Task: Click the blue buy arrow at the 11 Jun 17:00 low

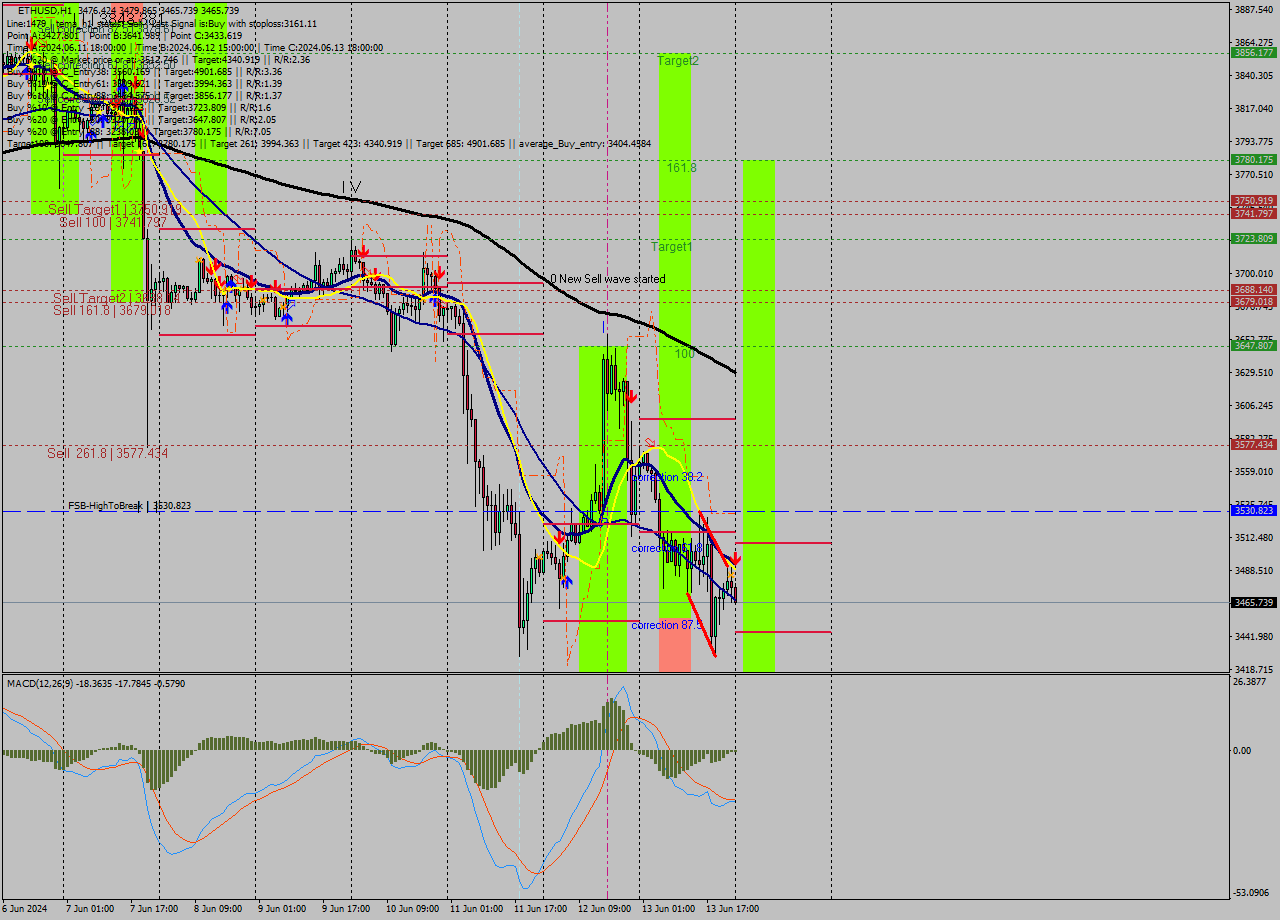Action: [x=567, y=583]
